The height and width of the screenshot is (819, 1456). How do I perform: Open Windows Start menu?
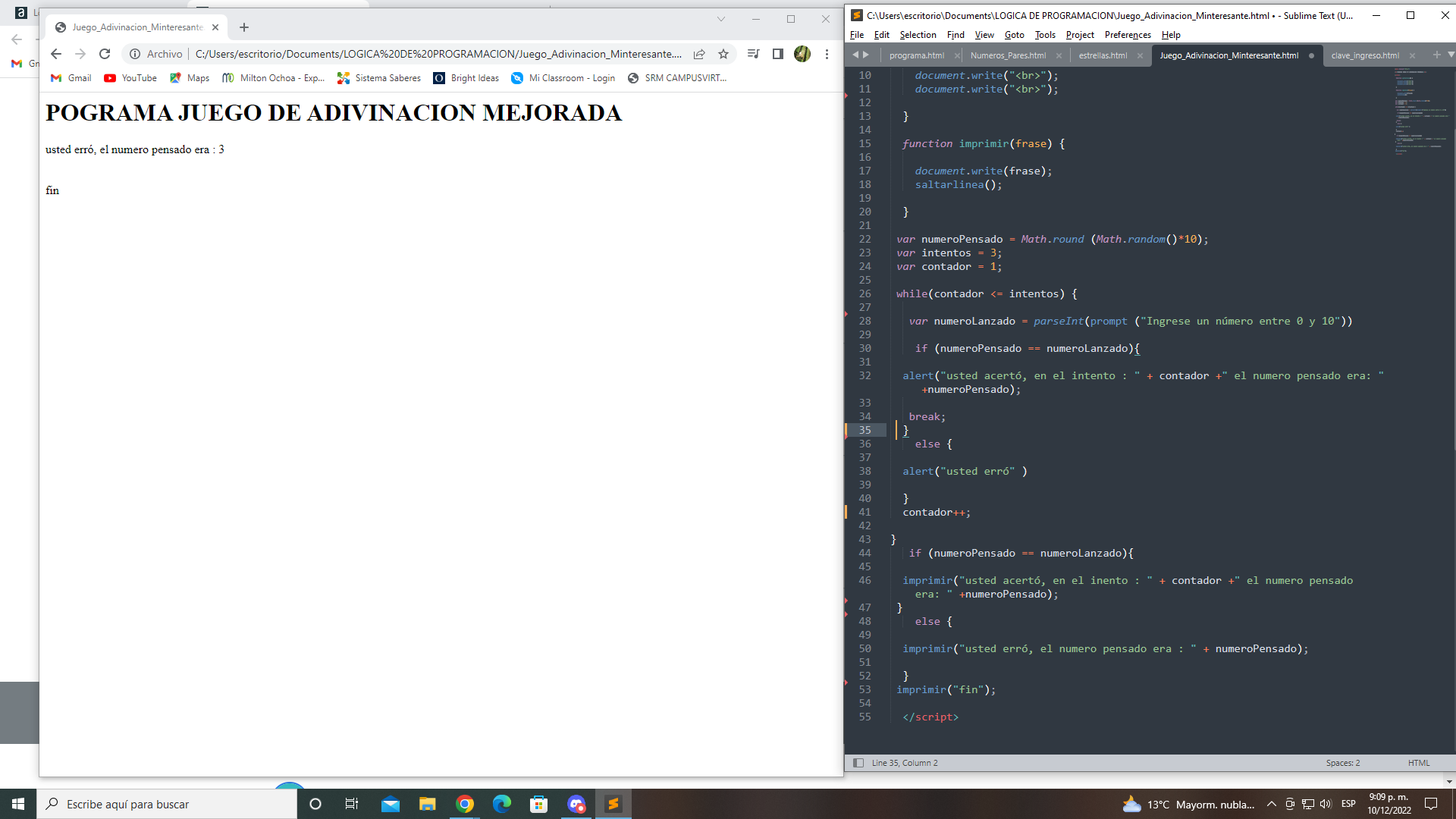(18, 804)
